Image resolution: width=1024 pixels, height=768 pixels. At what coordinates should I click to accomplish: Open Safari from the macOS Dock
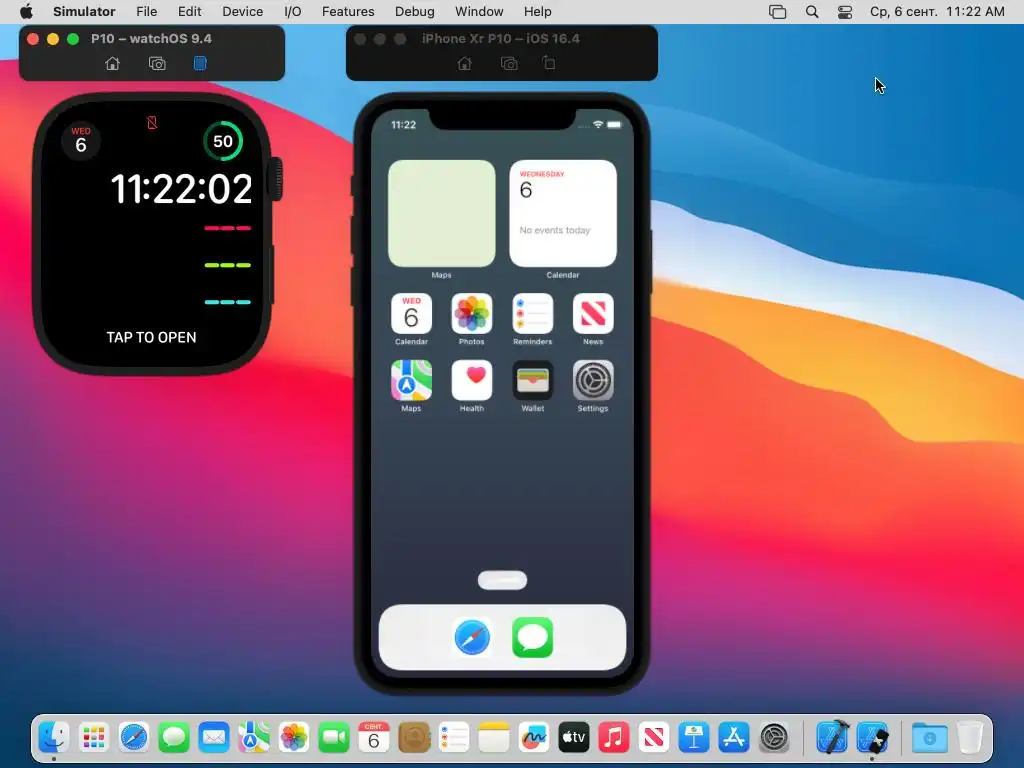(134, 738)
